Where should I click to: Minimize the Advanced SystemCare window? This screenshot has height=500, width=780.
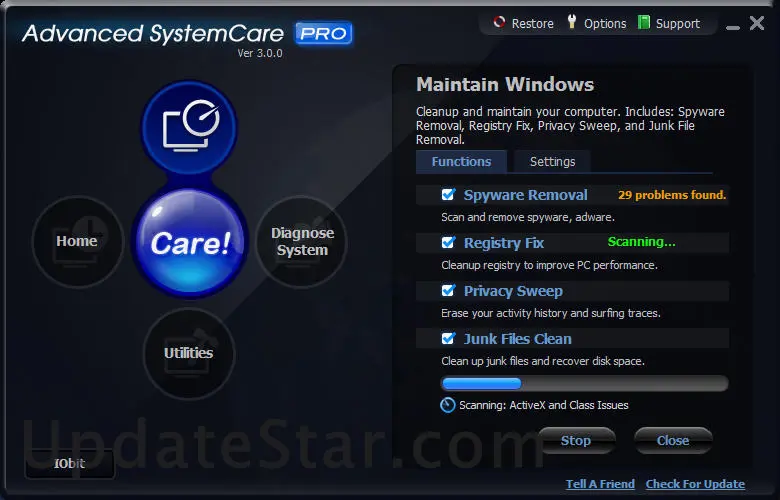(733, 27)
